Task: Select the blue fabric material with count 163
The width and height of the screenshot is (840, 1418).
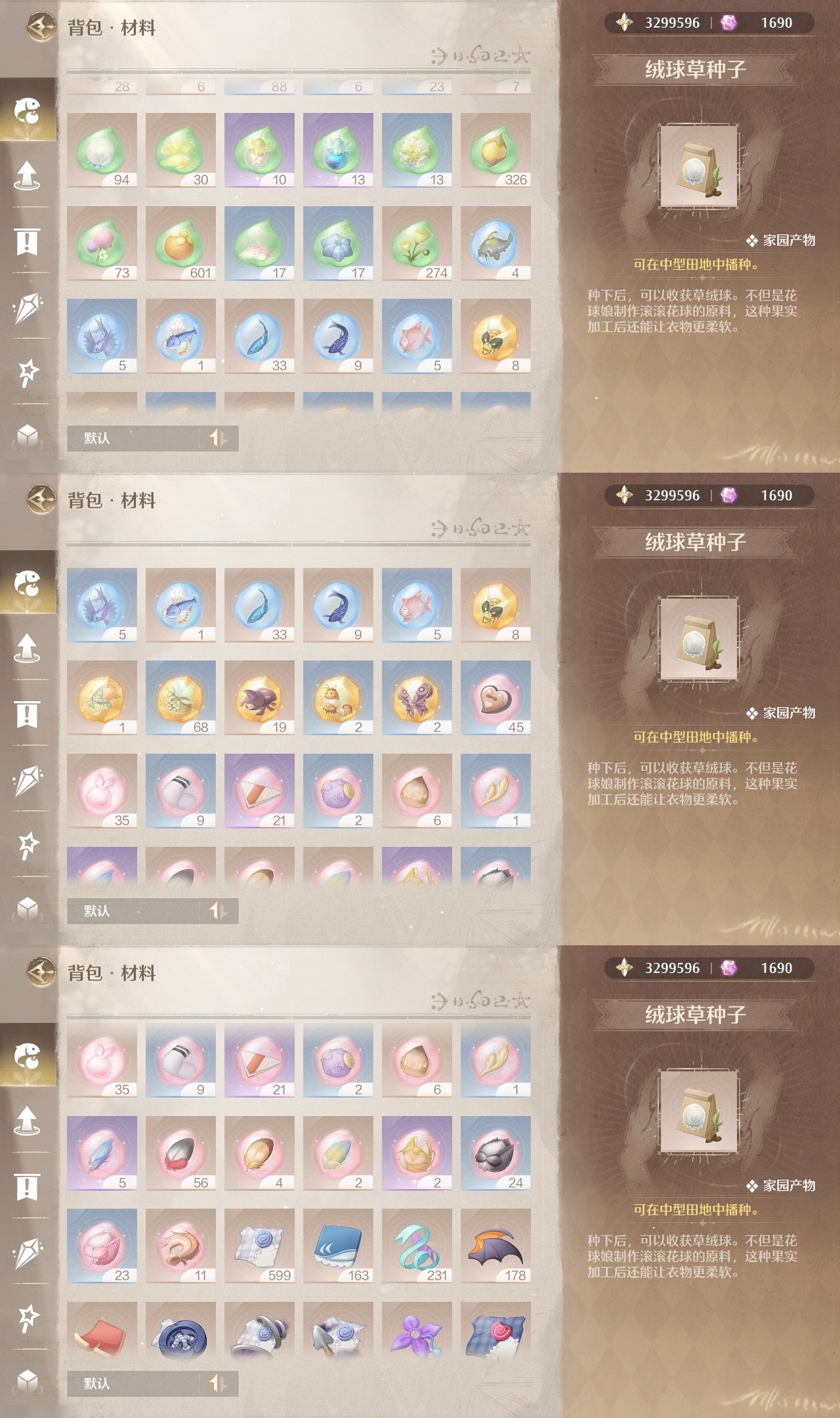Action: tap(338, 1246)
